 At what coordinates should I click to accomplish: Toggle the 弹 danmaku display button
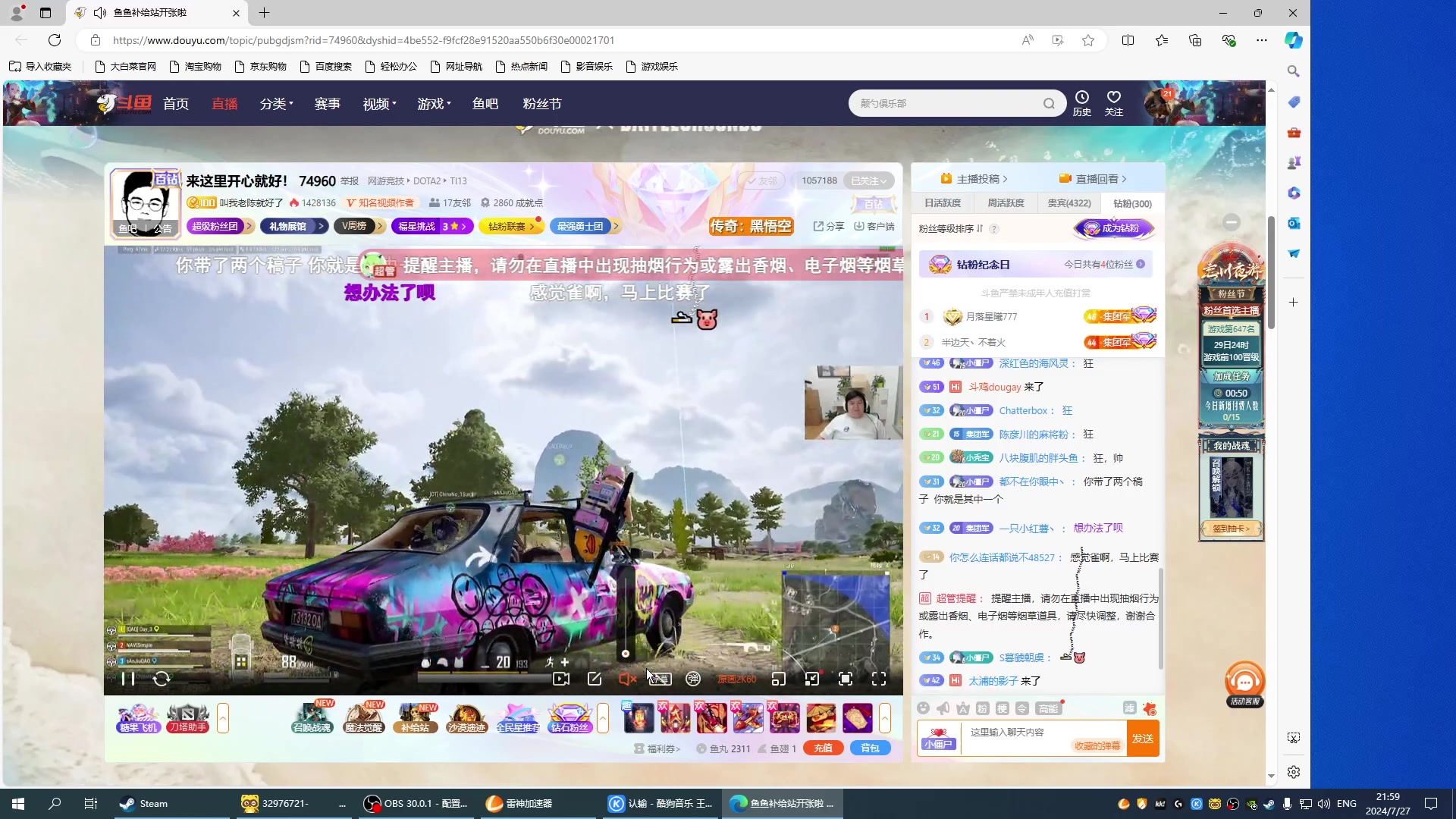pos(693,679)
